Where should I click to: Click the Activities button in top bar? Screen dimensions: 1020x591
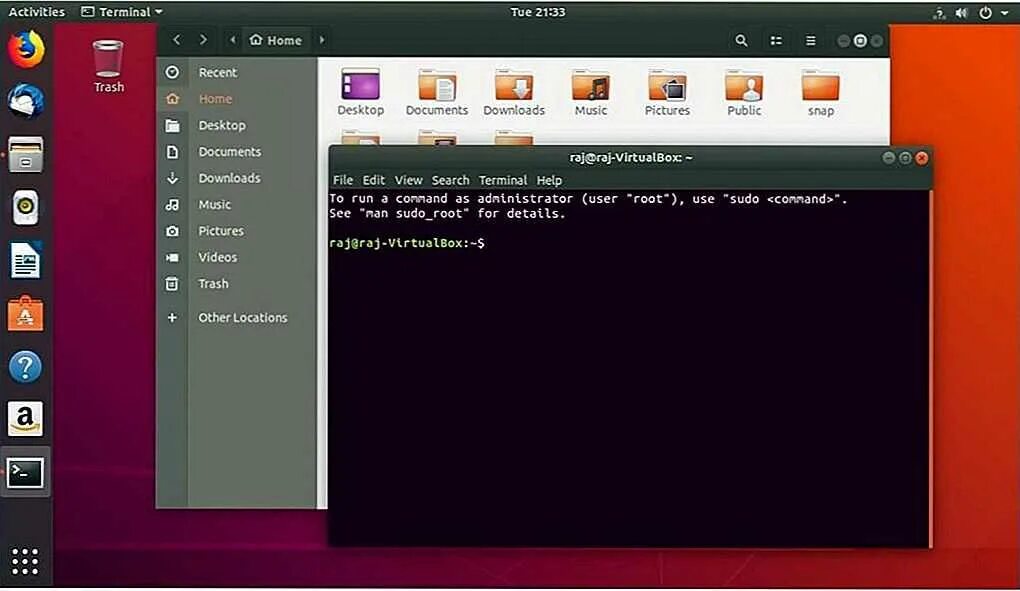36,12
